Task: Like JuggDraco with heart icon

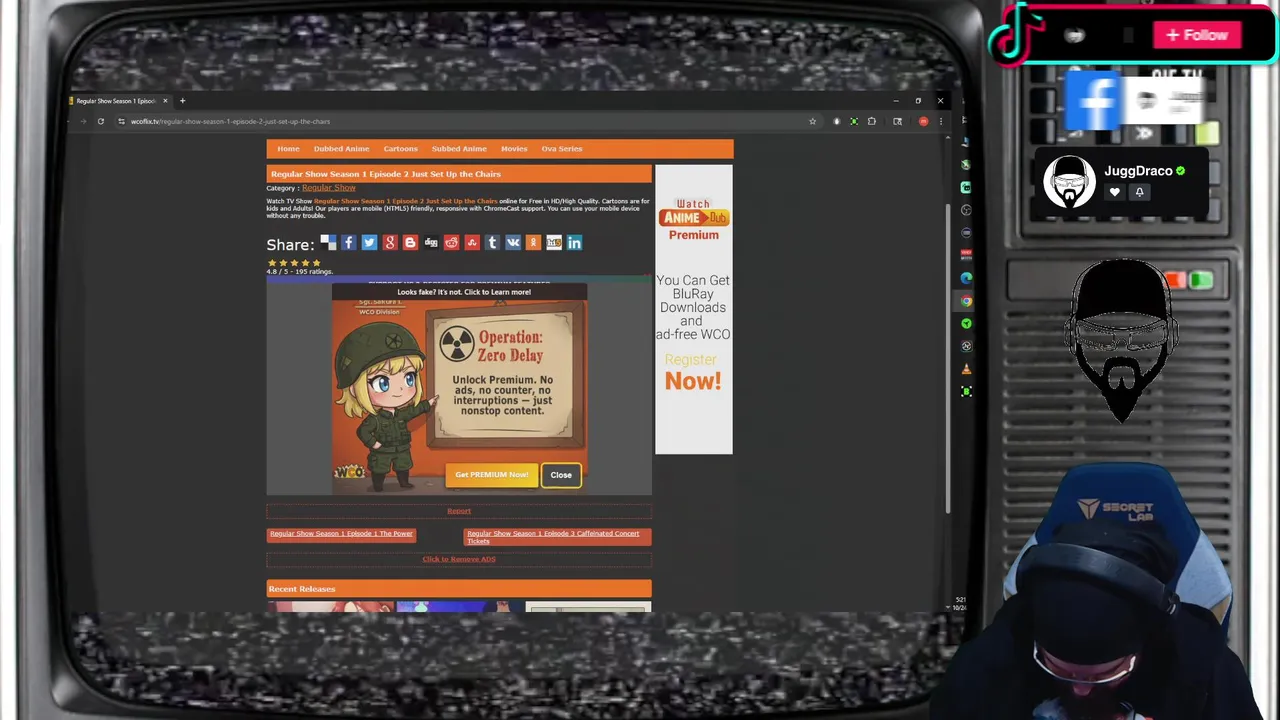Action: (x=1114, y=192)
